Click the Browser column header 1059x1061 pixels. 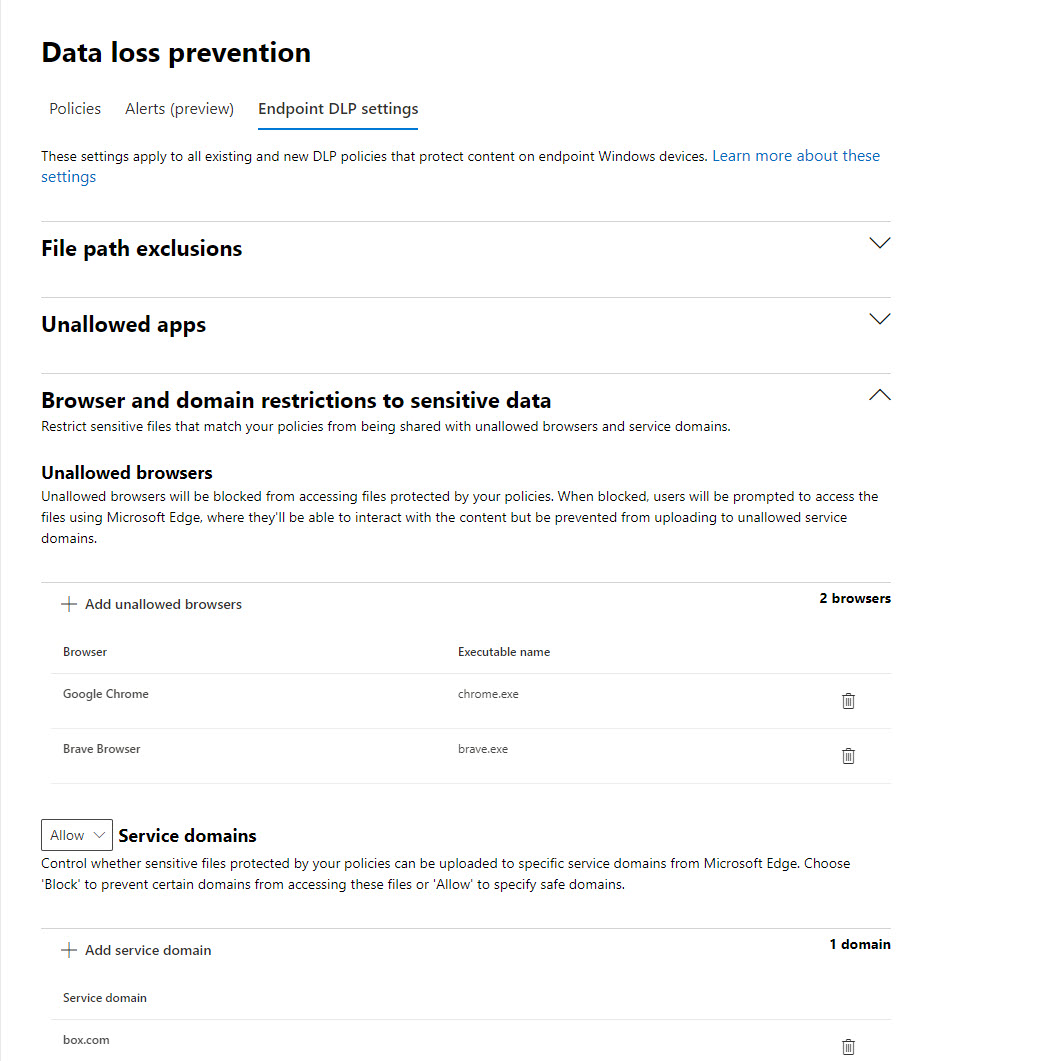tap(85, 652)
